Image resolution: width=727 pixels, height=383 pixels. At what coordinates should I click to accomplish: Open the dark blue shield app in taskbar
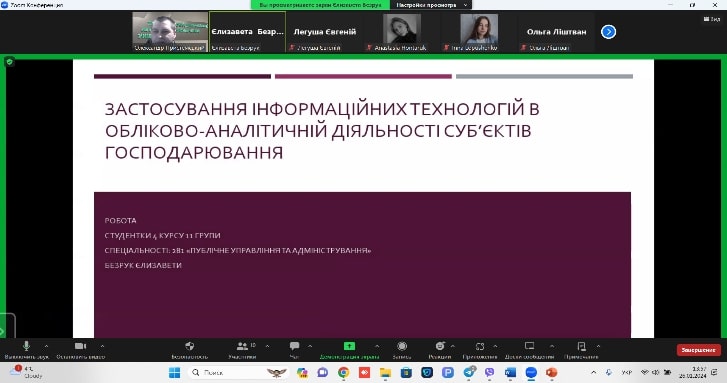[427, 372]
